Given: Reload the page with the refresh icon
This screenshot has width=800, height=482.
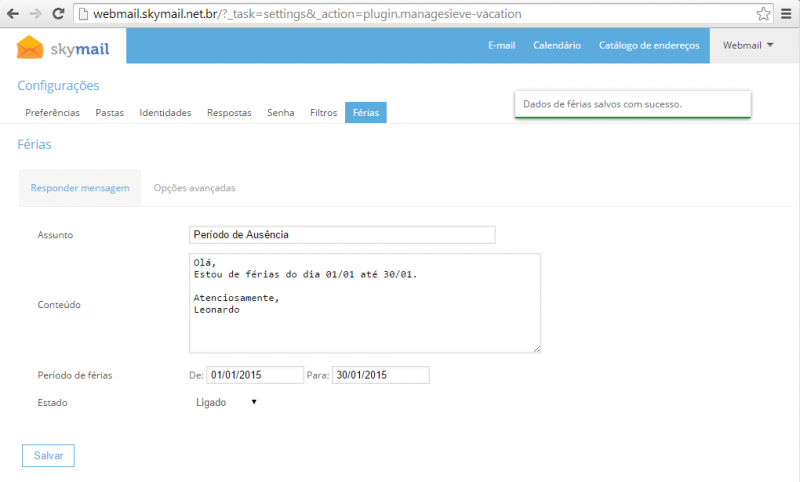Looking at the screenshot, I should 58,14.
